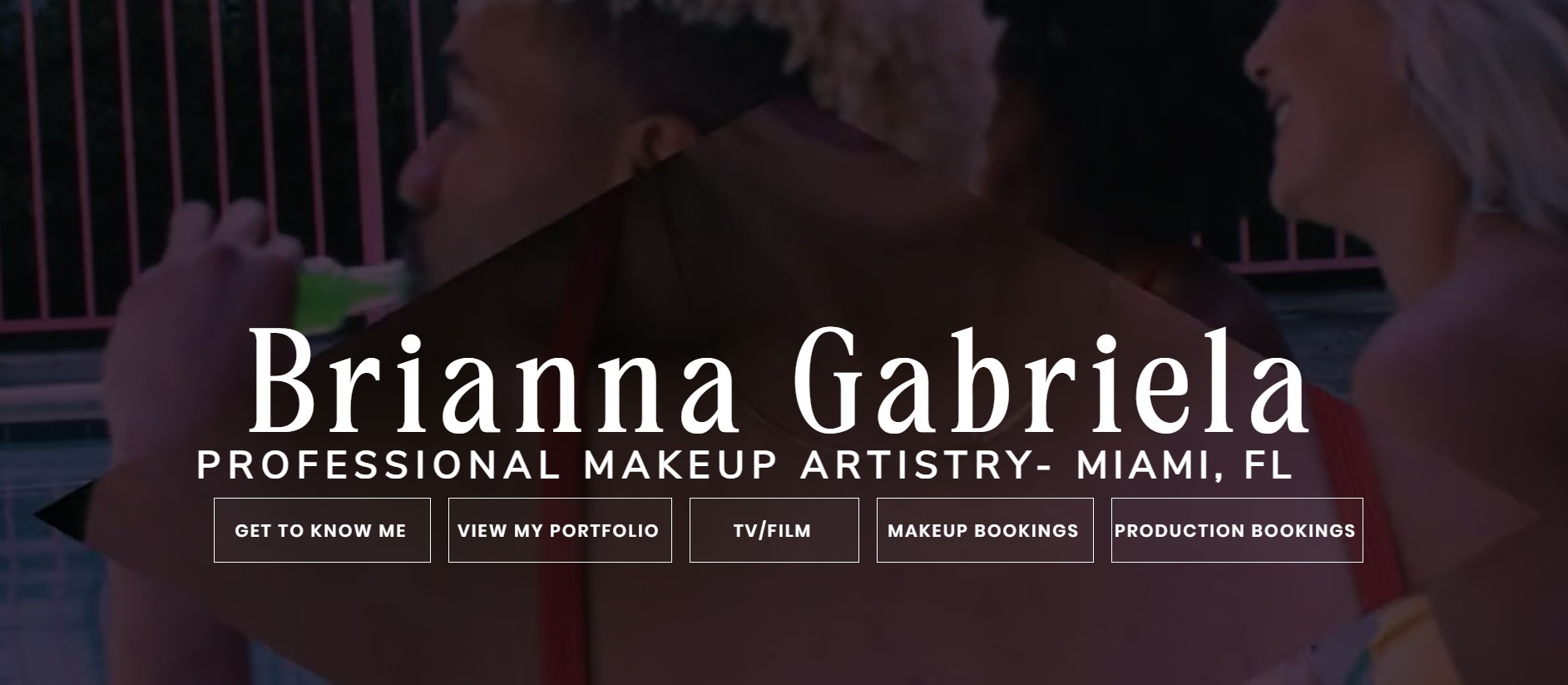Image resolution: width=1568 pixels, height=685 pixels.
Task: Go to the TV/Film section
Action: point(774,530)
